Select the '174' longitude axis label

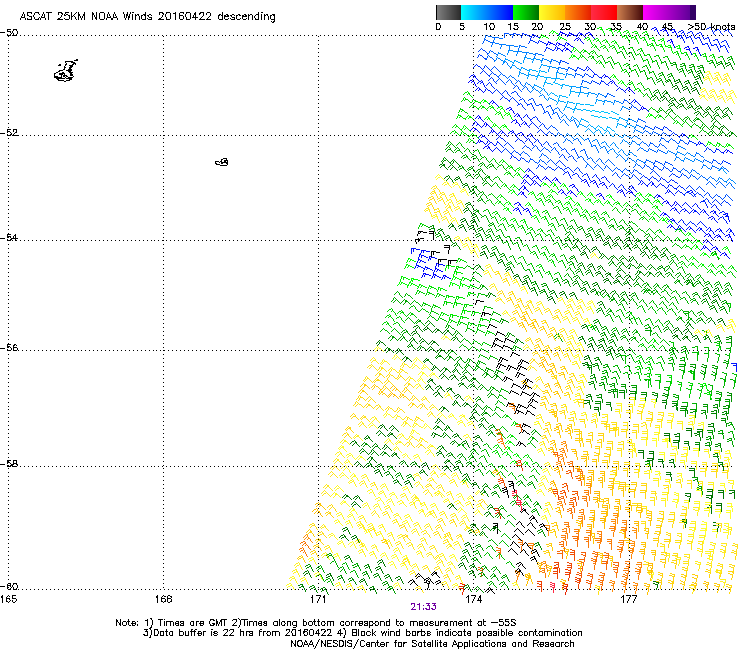coord(473,599)
